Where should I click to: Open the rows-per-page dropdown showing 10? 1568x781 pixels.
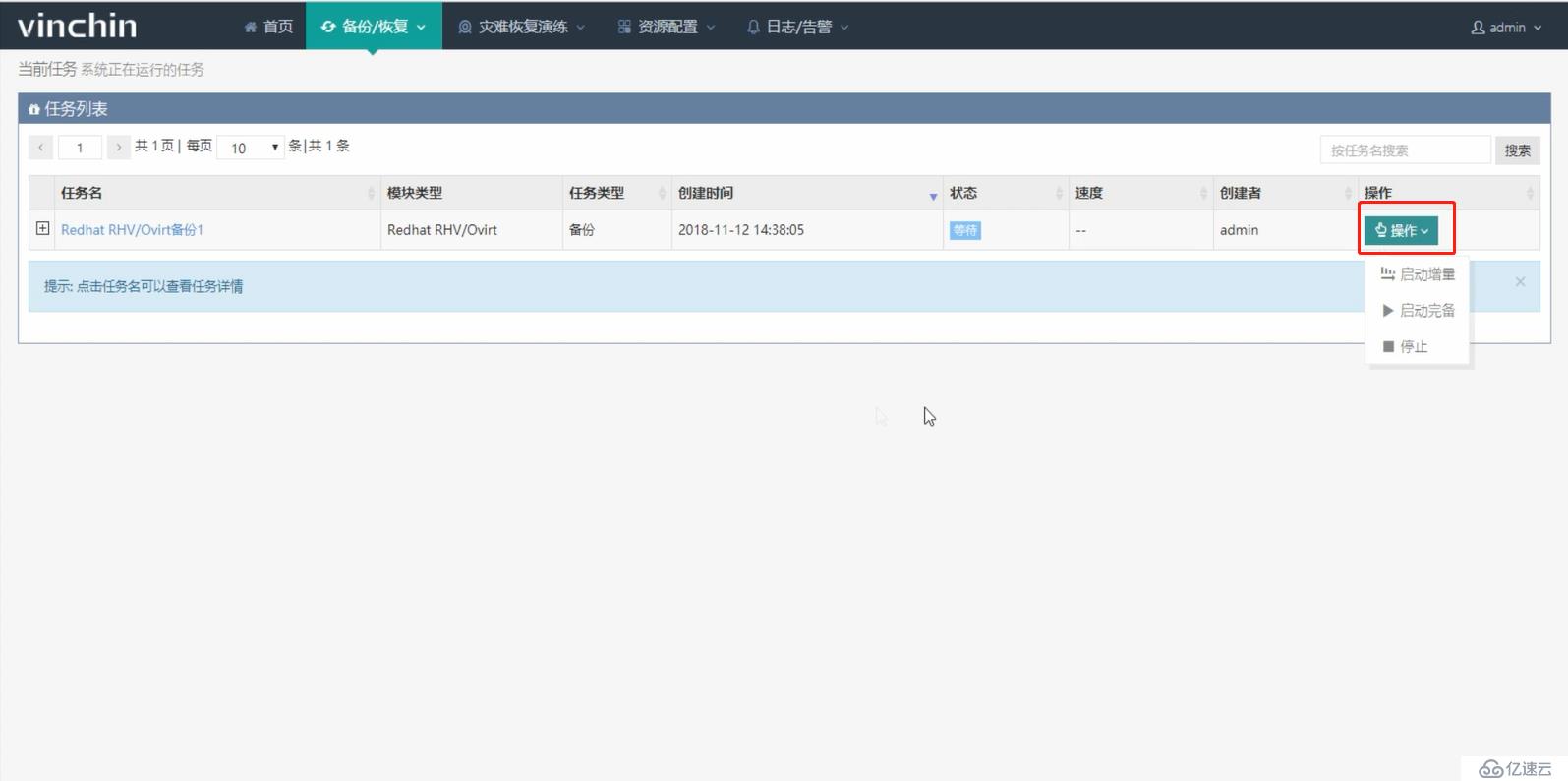point(251,148)
